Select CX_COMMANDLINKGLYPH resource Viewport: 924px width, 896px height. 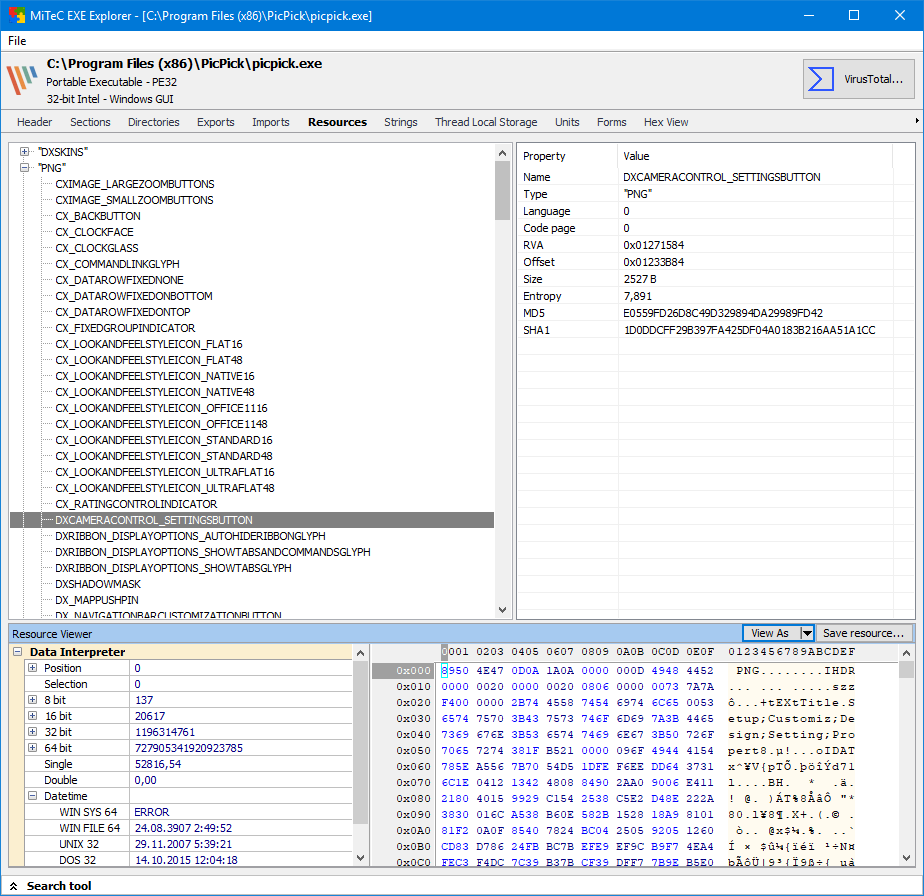tap(117, 263)
